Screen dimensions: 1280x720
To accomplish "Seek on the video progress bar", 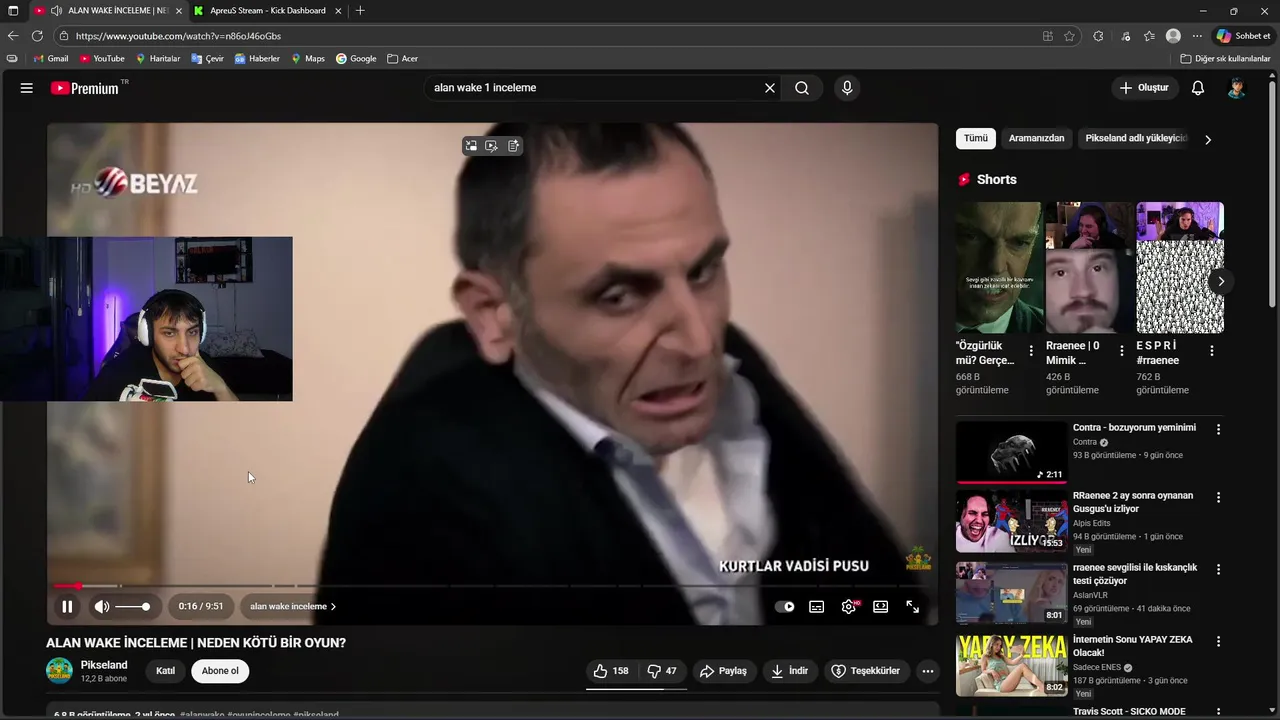I will click(490, 586).
